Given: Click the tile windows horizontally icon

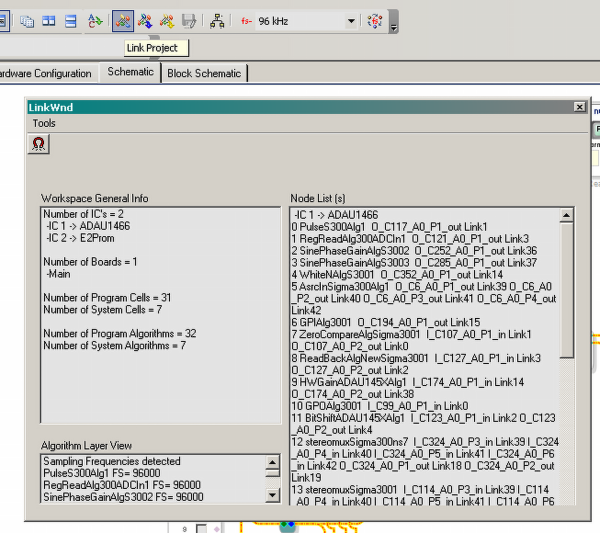Looking at the screenshot, I should (x=69, y=20).
